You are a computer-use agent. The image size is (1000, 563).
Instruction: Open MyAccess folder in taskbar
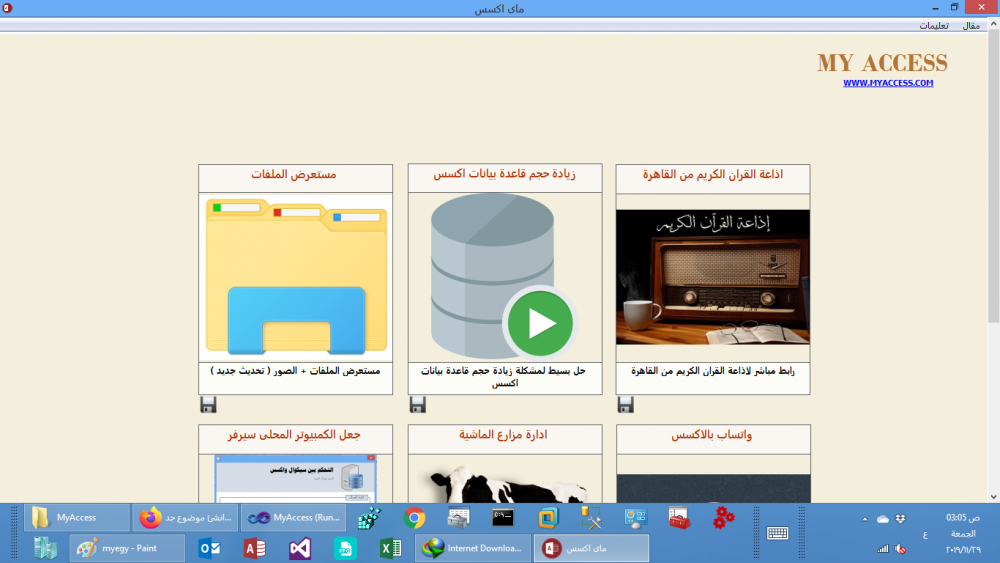click(77, 518)
